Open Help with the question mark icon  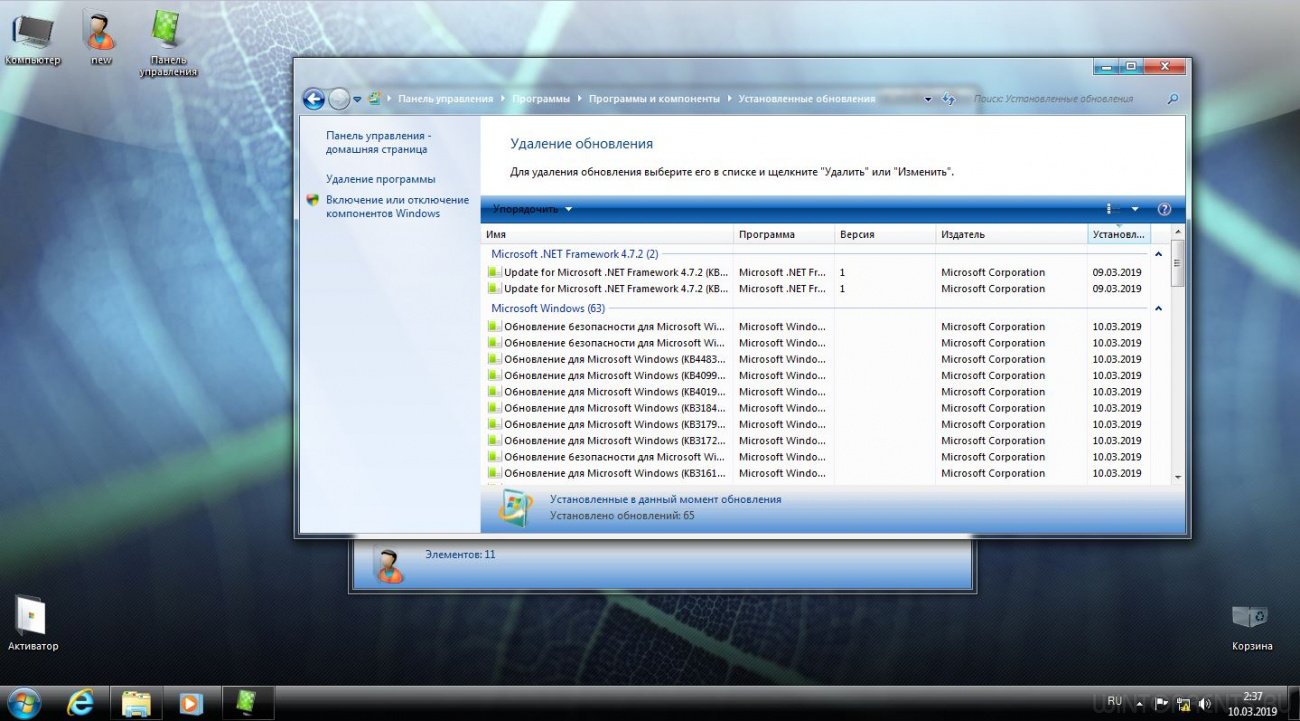pyautogui.click(x=1164, y=209)
